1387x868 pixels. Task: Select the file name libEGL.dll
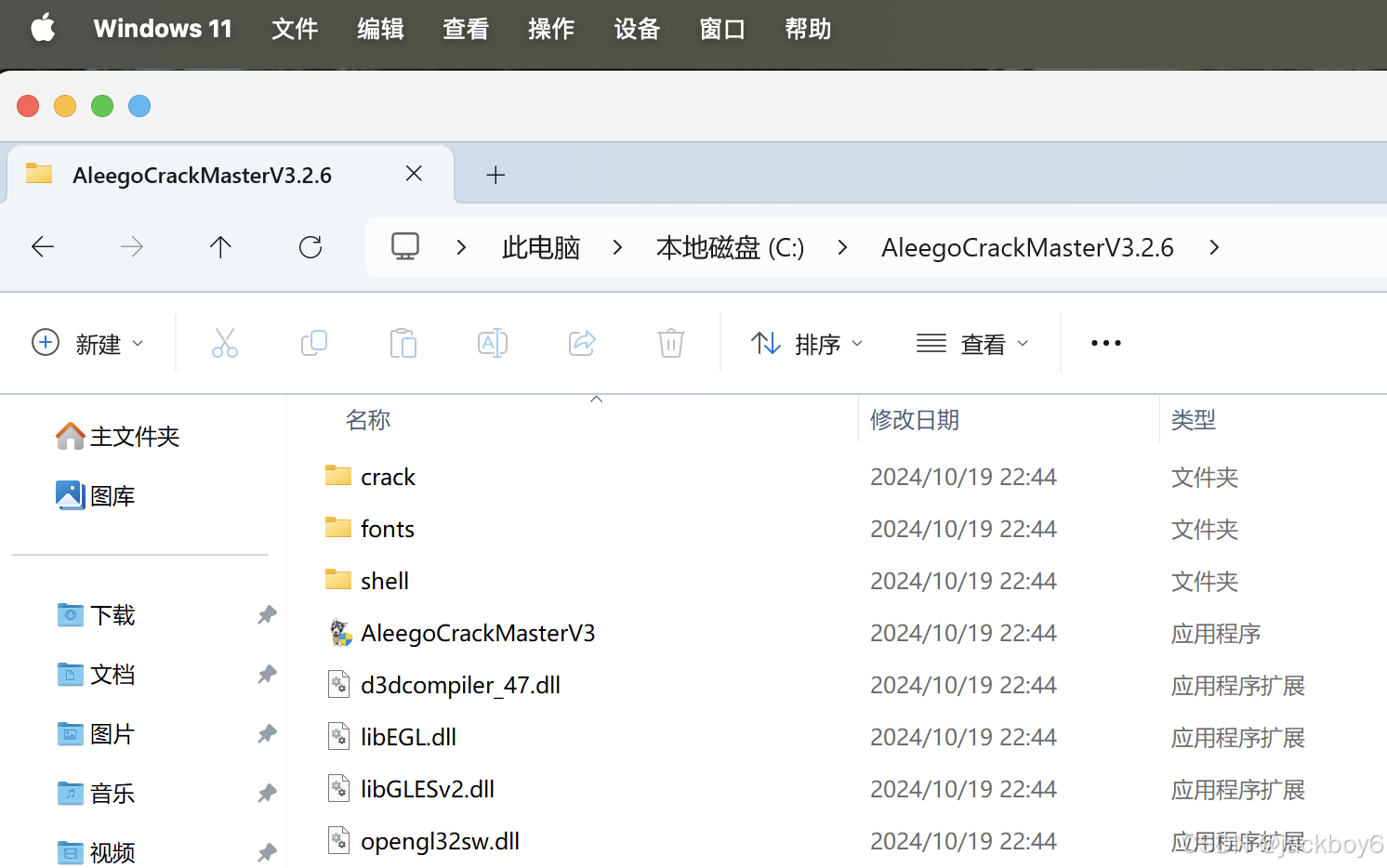pyautogui.click(x=408, y=737)
